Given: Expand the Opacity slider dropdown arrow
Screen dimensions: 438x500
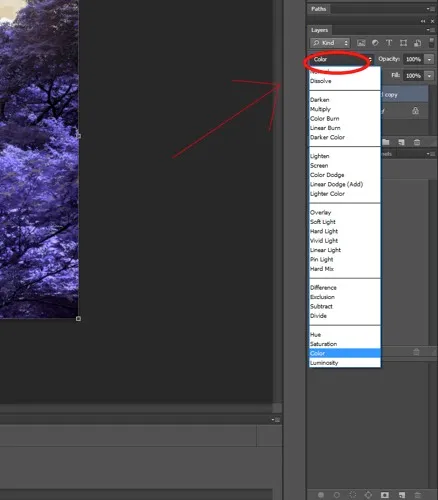Looking at the screenshot, I should [x=429, y=59].
